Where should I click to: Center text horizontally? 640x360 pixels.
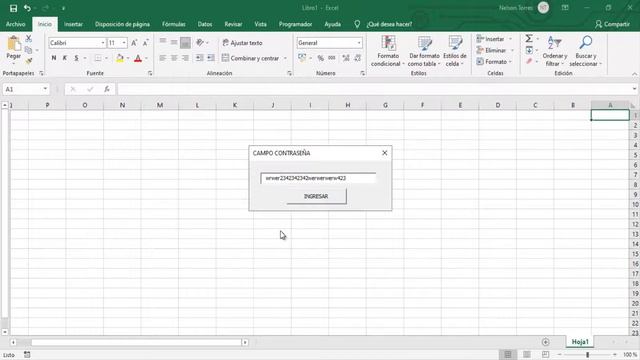pyautogui.click(x=174, y=58)
